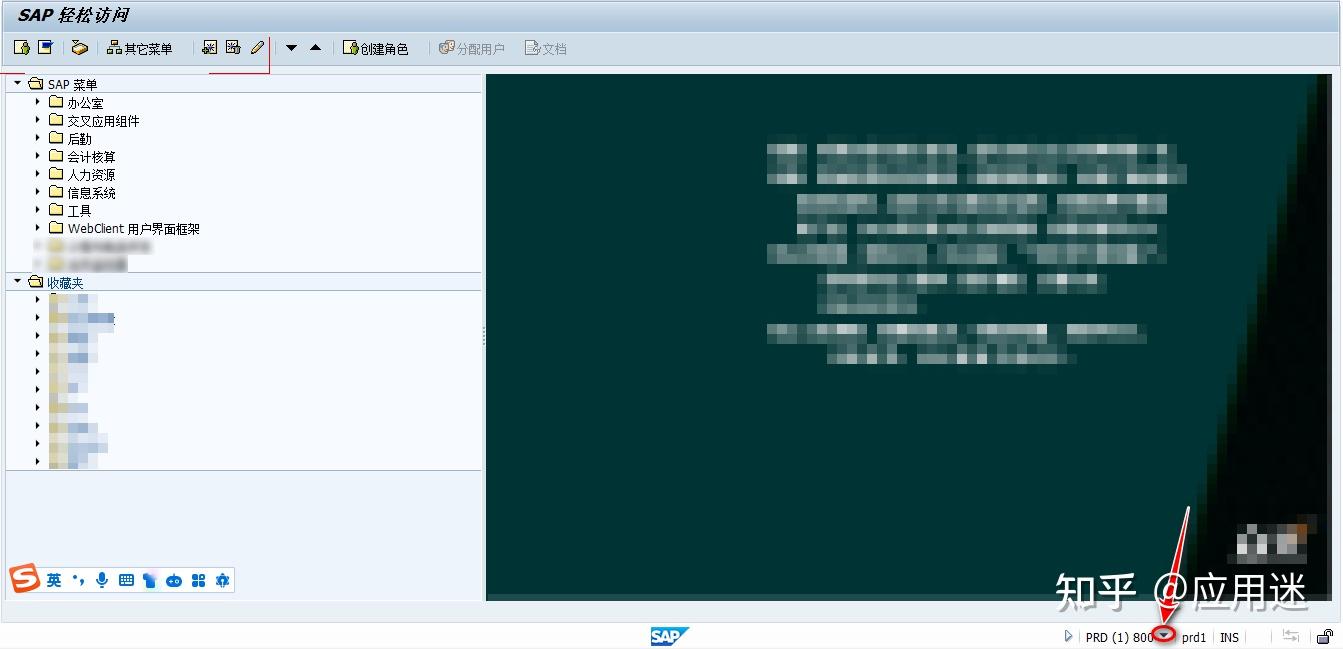The width and height of the screenshot is (1343, 649).
Task: Expand the 办公室 folder arrow
Action: [38, 102]
